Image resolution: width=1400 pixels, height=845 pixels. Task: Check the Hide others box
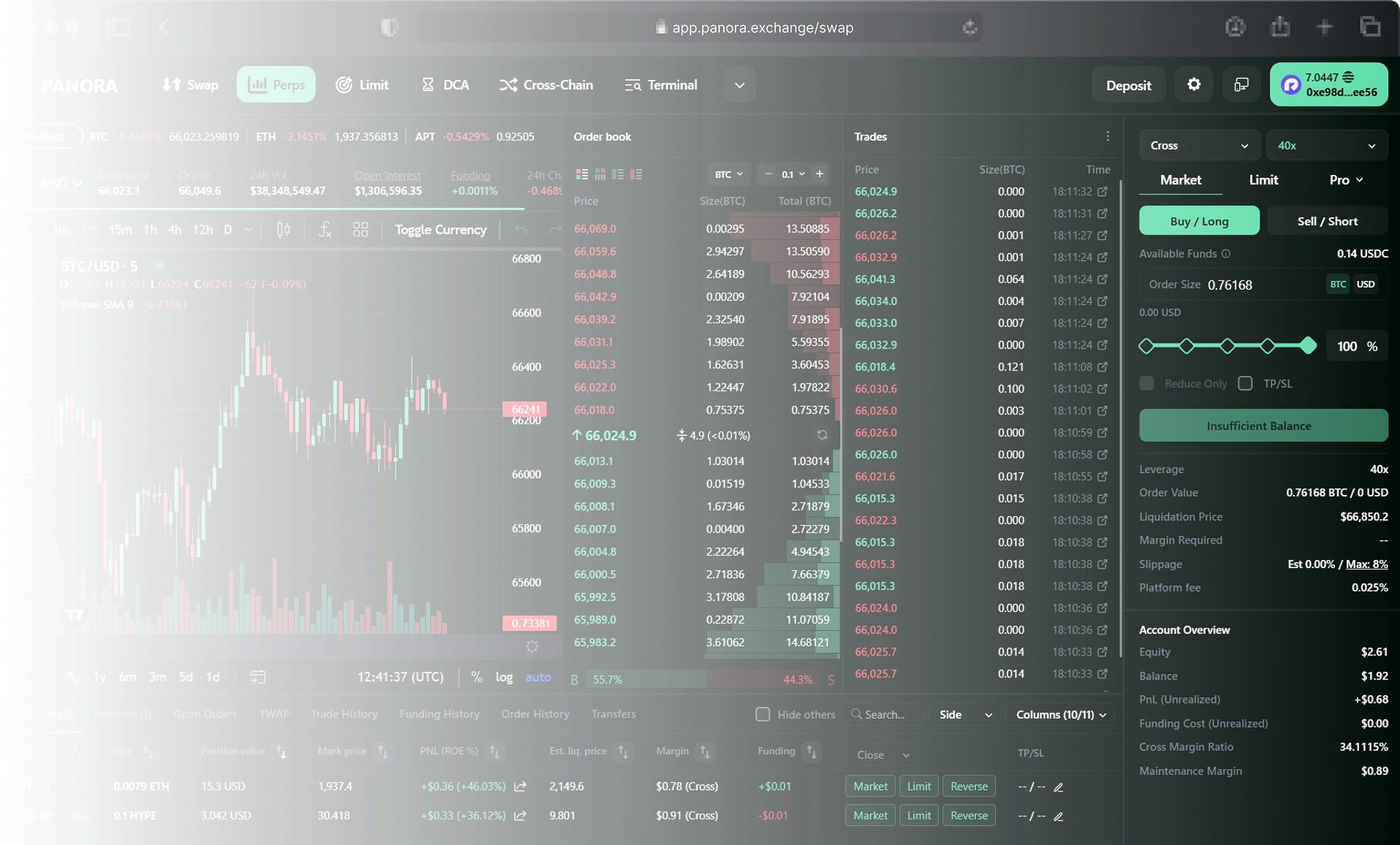(x=763, y=714)
